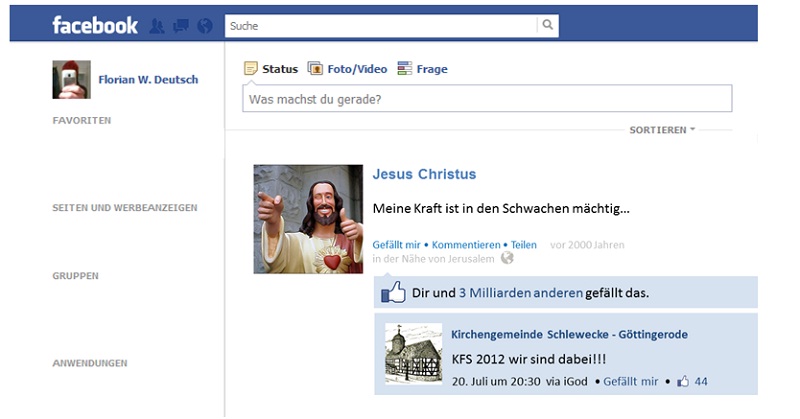Image resolution: width=800 pixels, height=419 pixels.
Task: Click the Kommentieren link
Action: pyautogui.click(x=466, y=245)
